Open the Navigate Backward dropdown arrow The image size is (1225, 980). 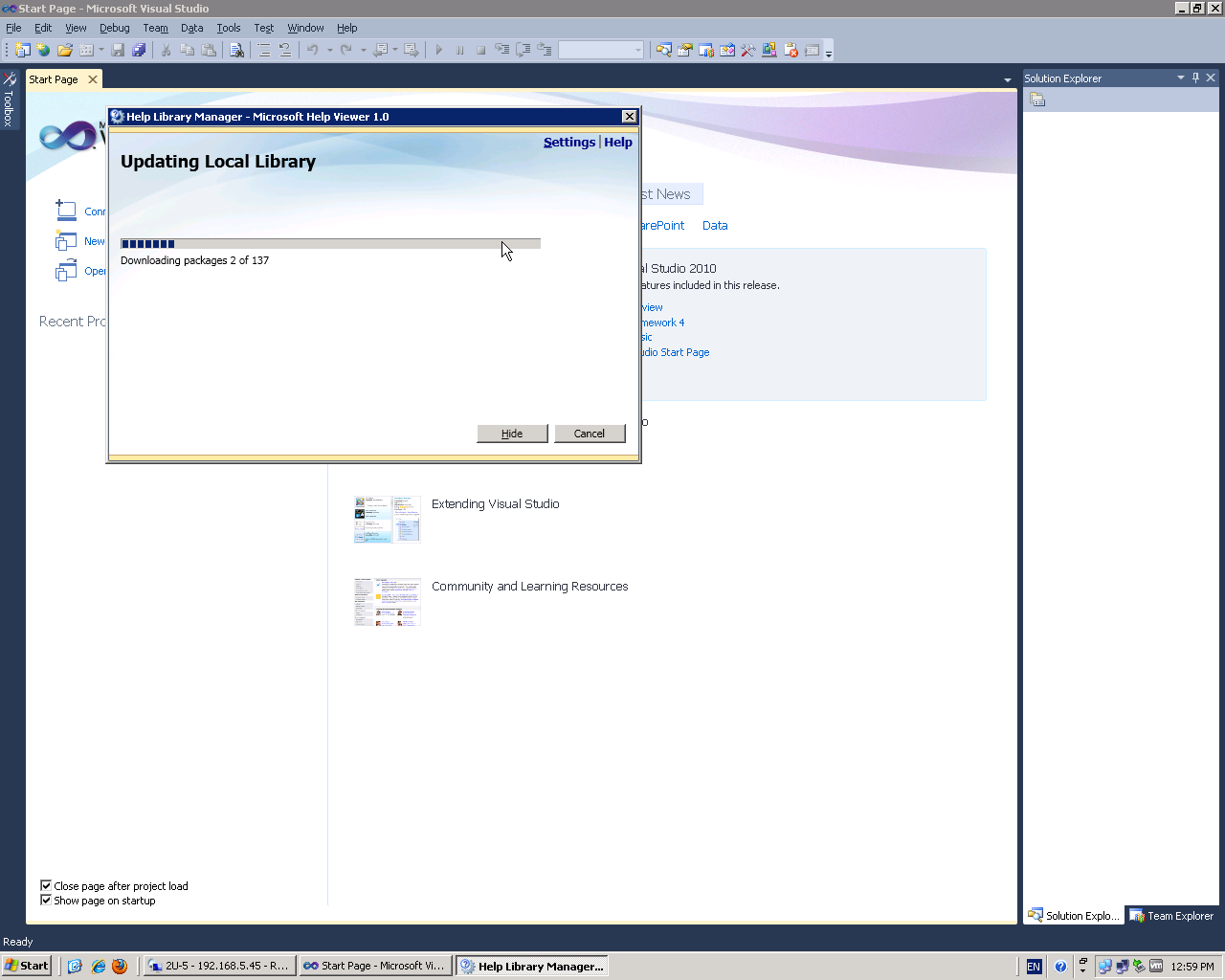[x=394, y=50]
